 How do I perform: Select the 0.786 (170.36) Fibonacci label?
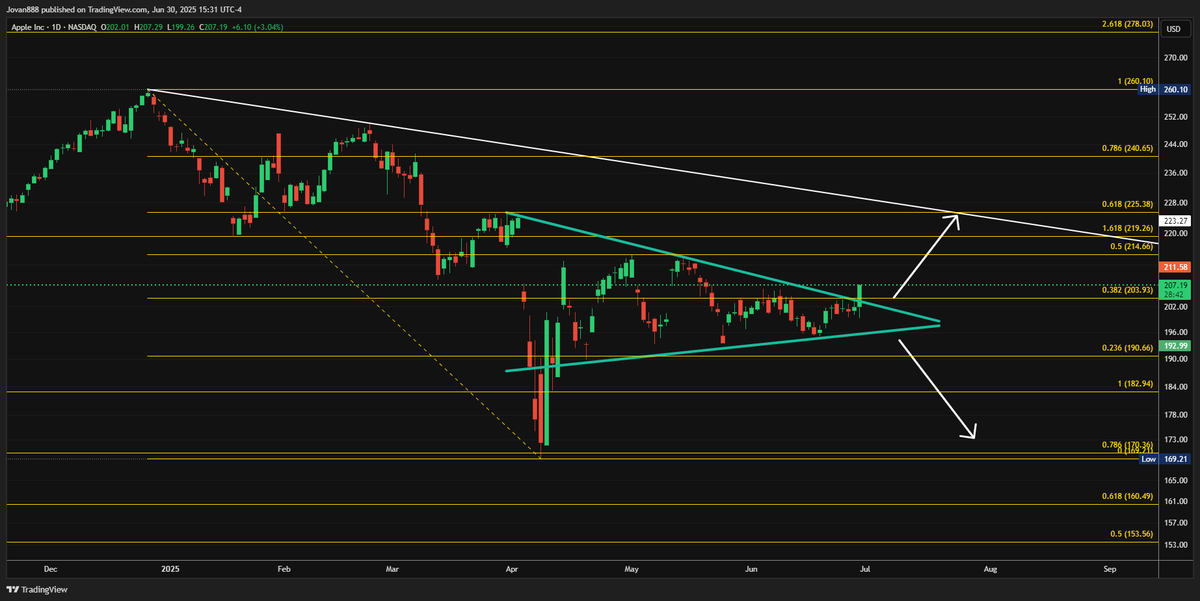tap(1125, 445)
